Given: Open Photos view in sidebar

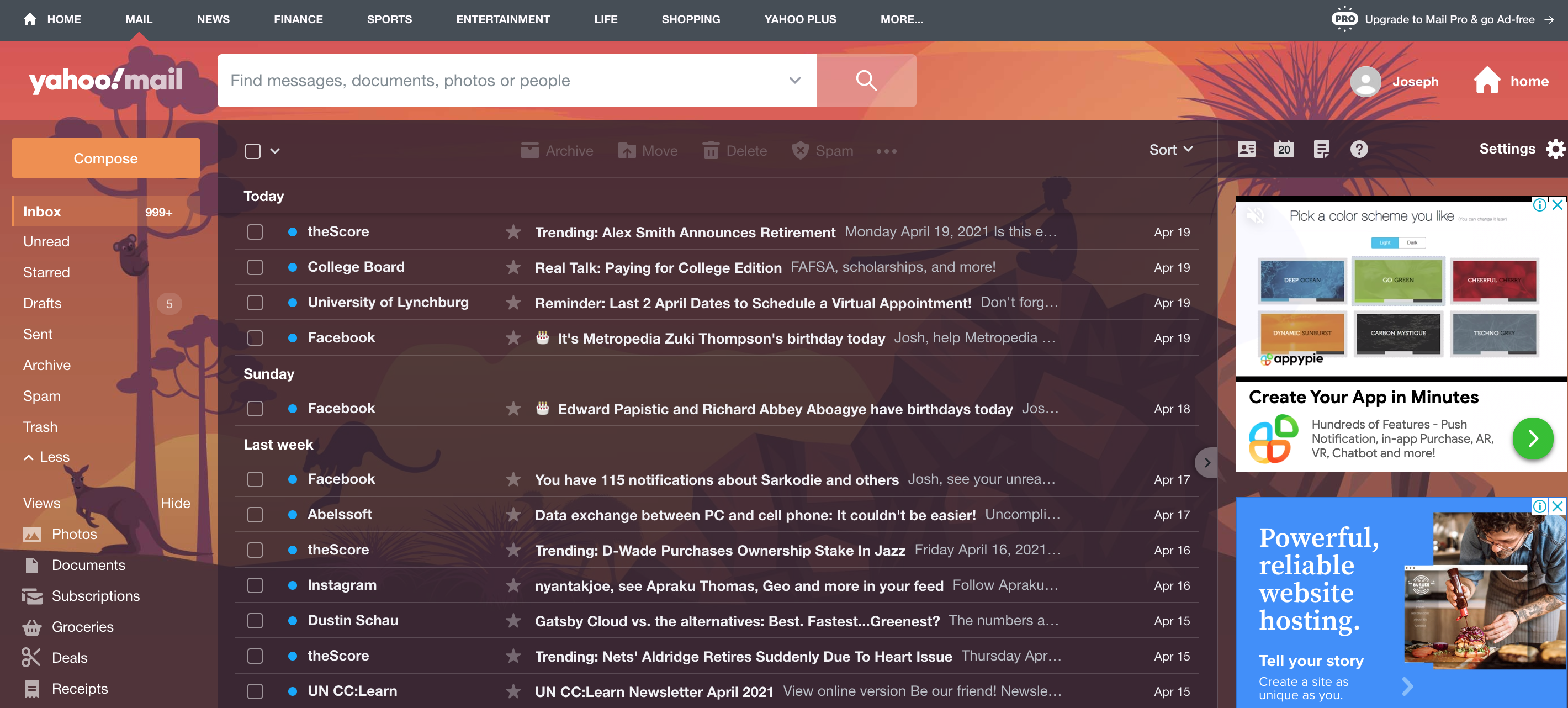Looking at the screenshot, I should click(60, 534).
